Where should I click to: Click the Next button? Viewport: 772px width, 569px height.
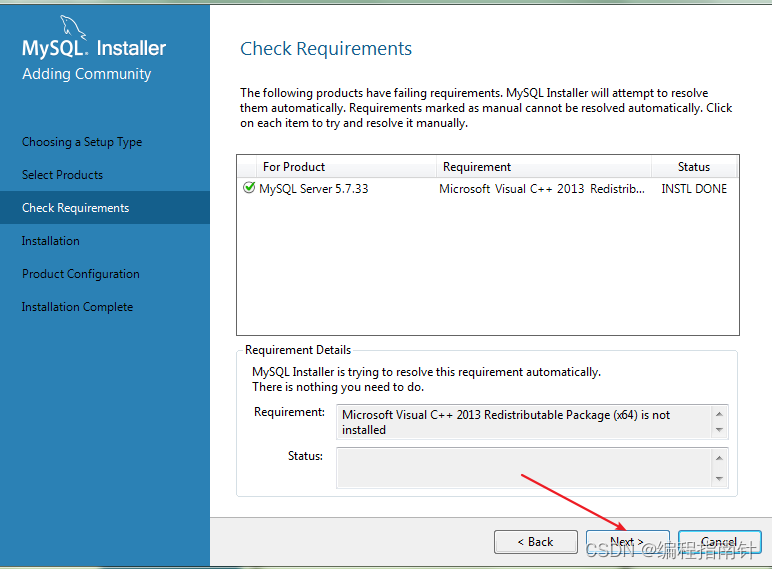pyautogui.click(x=628, y=542)
